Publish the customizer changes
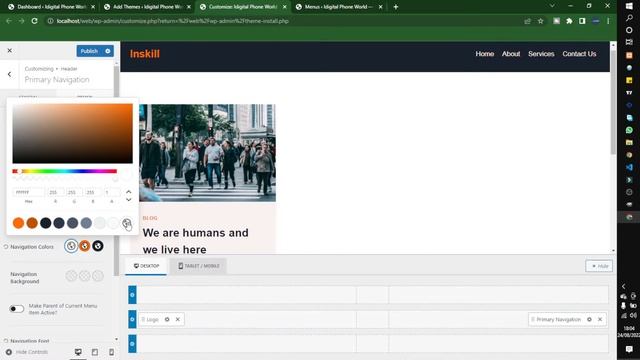 pyautogui.click(x=89, y=51)
